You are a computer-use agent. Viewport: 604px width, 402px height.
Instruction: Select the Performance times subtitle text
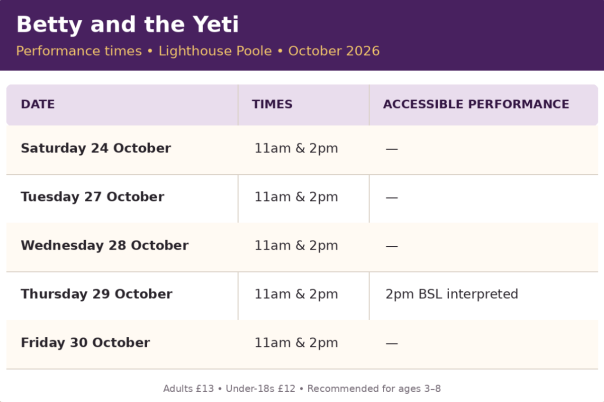point(198,51)
